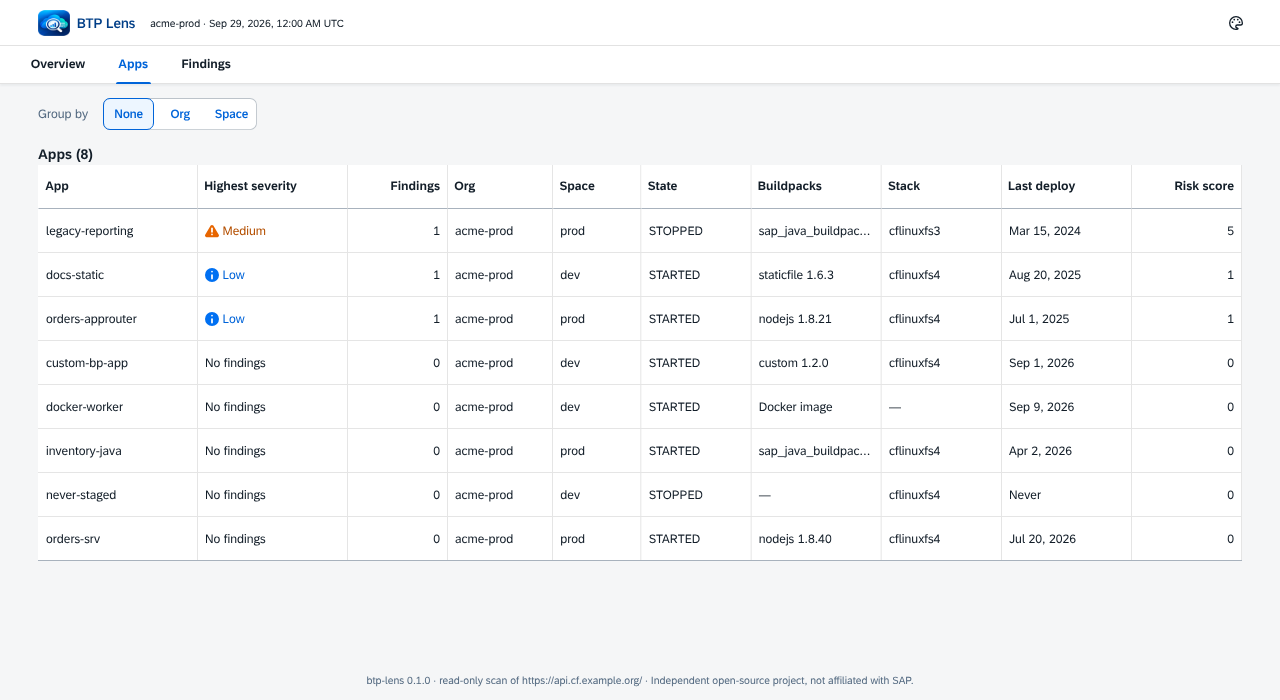
Task: Click the Medium warning icon for legacy-reporting
Action: click(212, 231)
